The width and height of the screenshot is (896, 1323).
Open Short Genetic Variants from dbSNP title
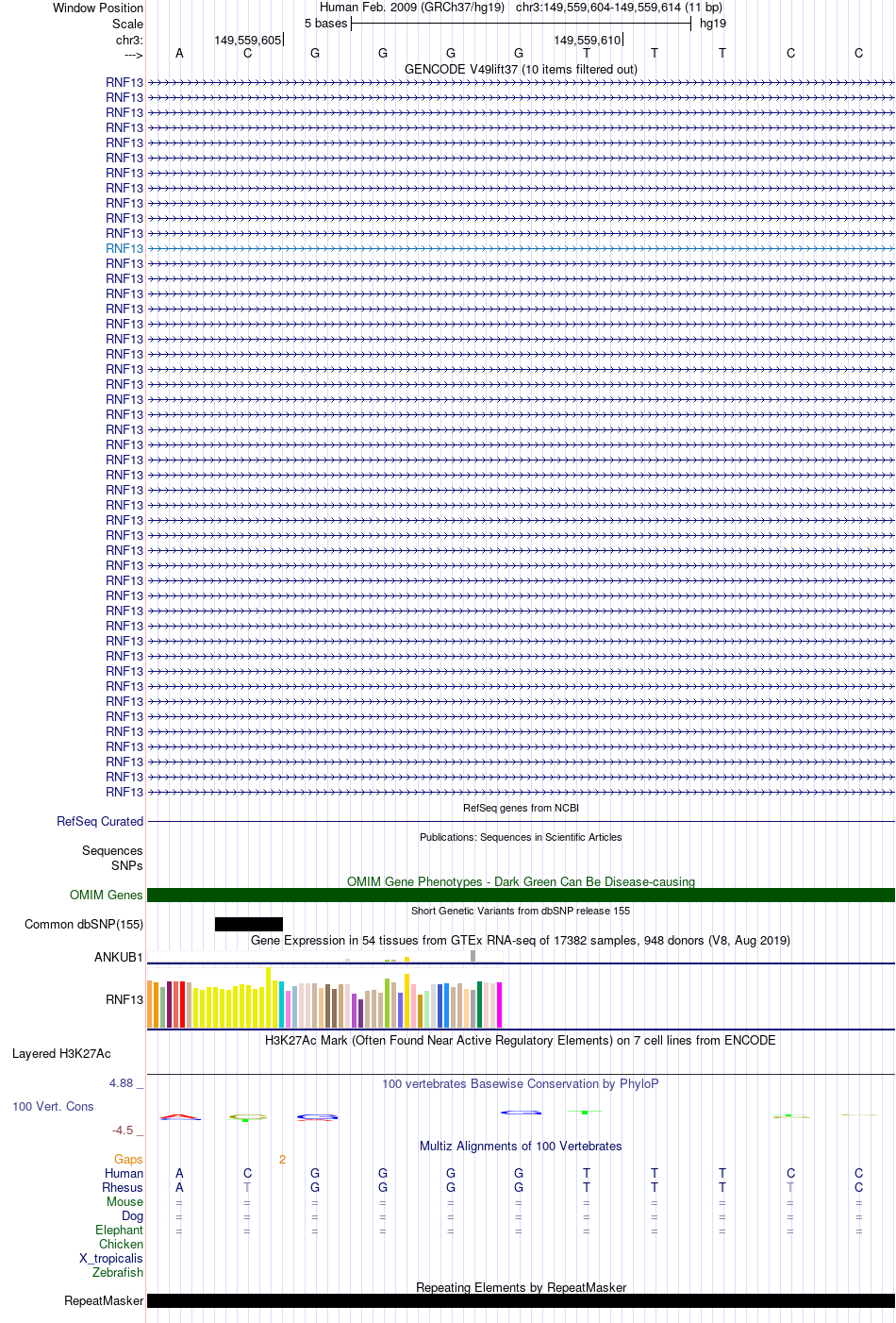click(521, 911)
